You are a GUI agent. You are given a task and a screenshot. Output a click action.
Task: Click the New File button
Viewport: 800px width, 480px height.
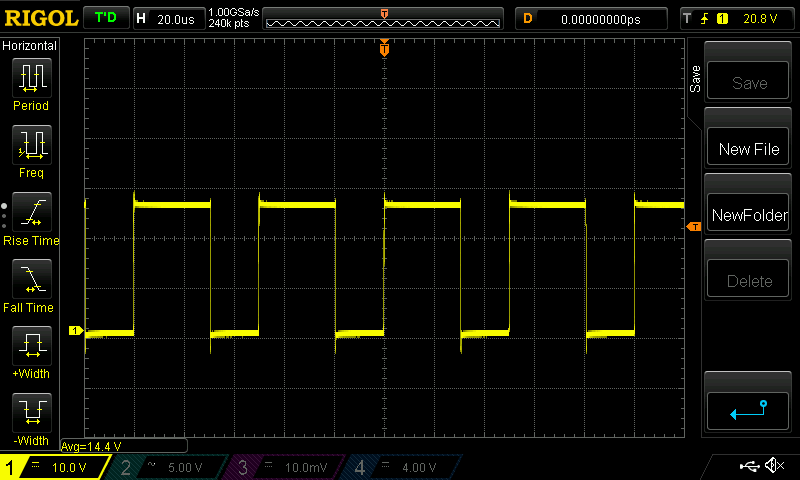pyautogui.click(x=749, y=149)
